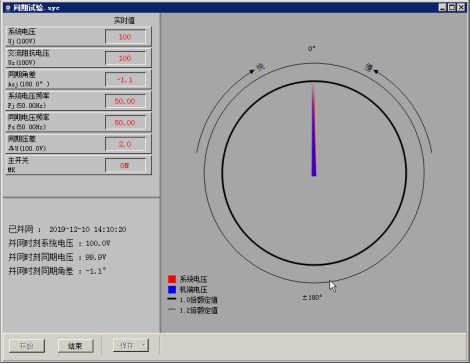Select the 同期角差 value field showing -1.1
The width and height of the screenshot is (470, 364).
point(125,80)
